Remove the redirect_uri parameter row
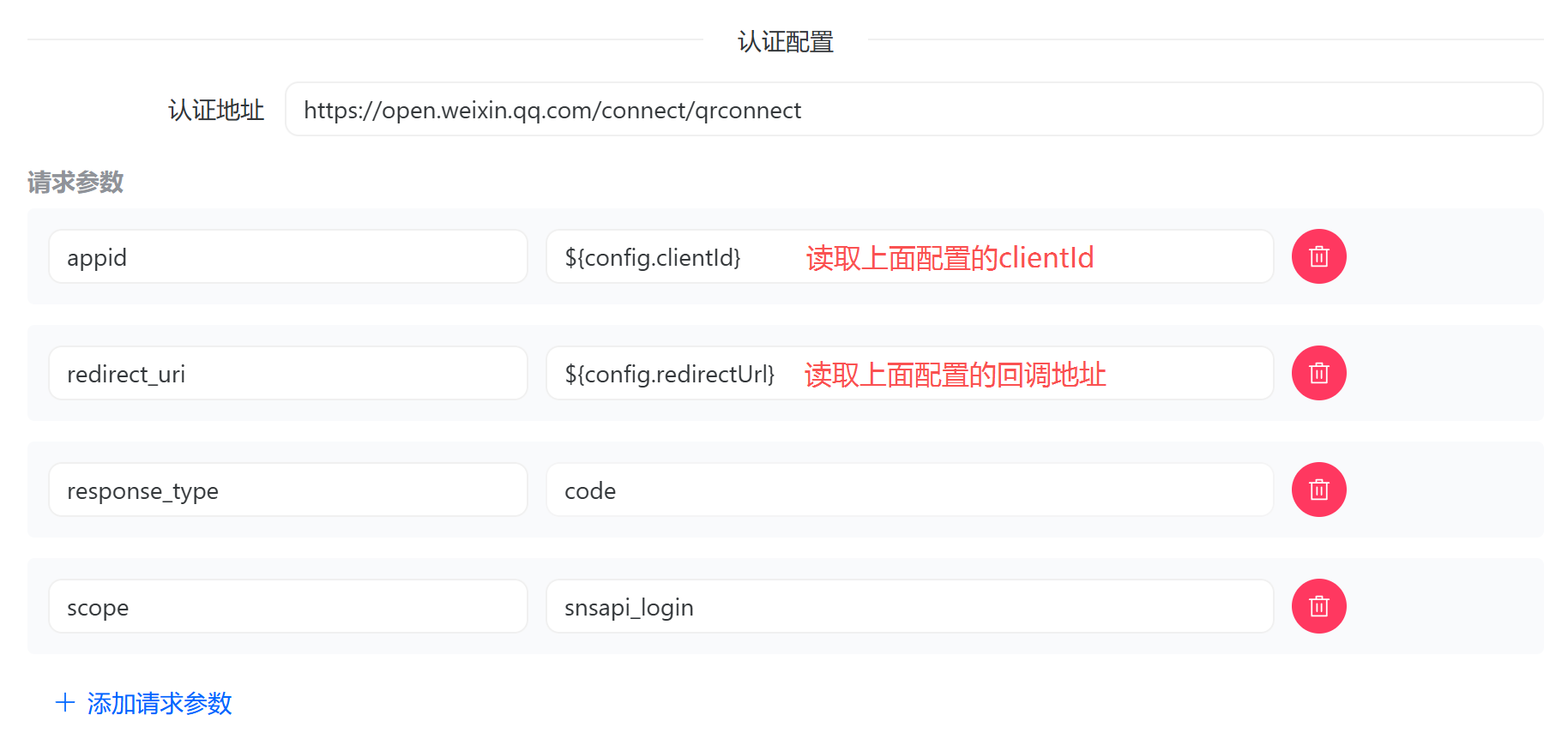The width and height of the screenshot is (1568, 739). tap(1318, 373)
